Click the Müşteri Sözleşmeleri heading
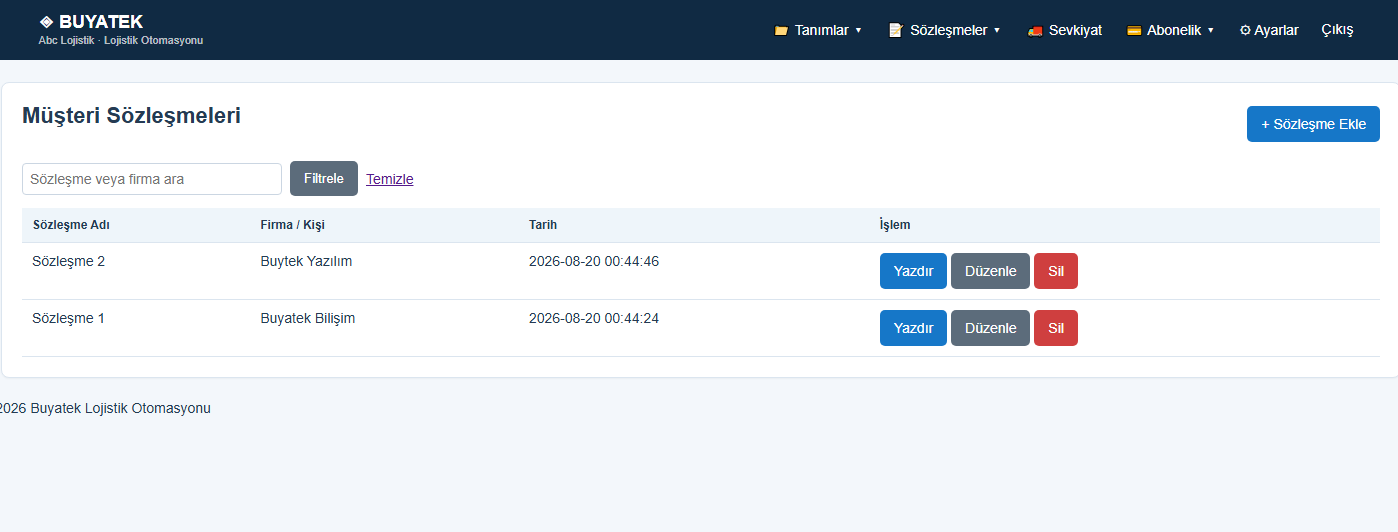Image resolution: width=1398 pixels, height=532 pixels. (x=131, y=116)
